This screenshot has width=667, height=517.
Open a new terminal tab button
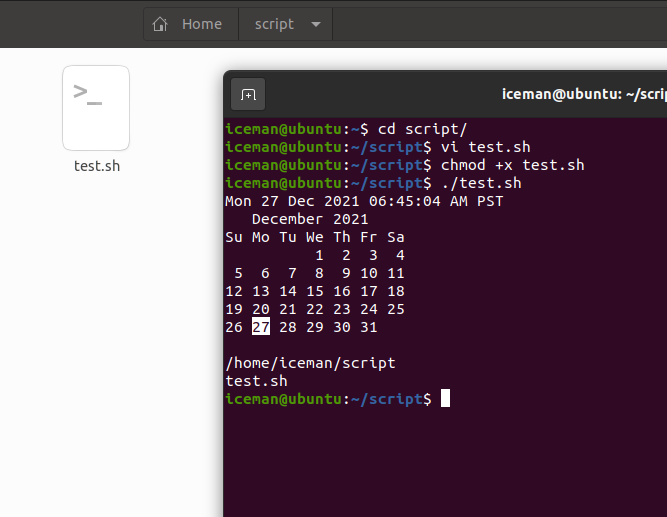(248, 94)
